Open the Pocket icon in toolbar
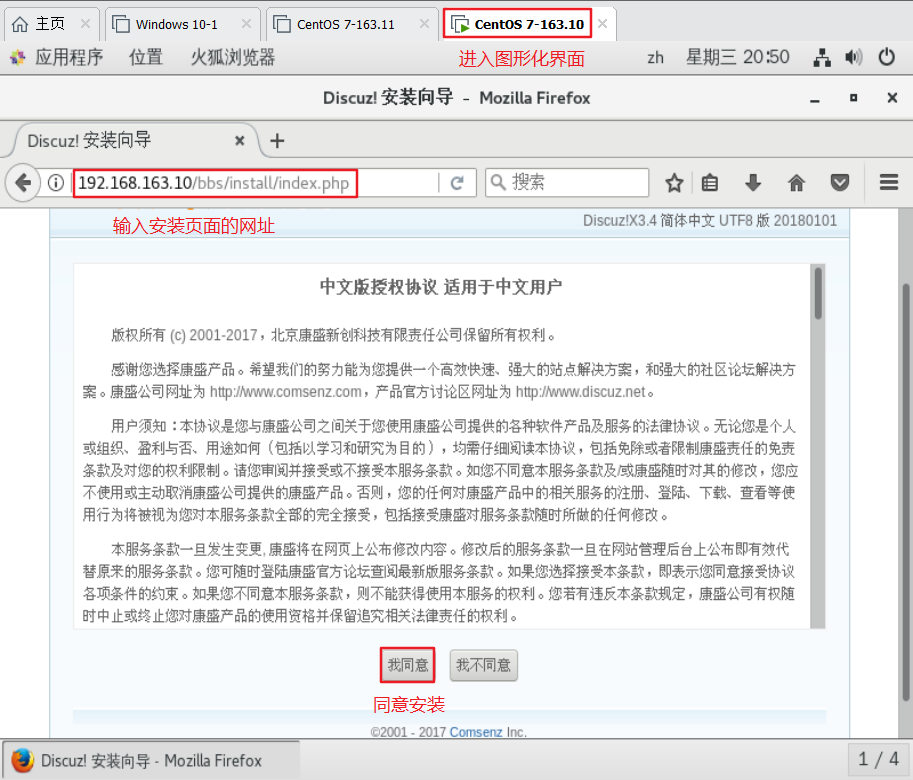This screenshot has width=913, height=780. pos(839,183)
